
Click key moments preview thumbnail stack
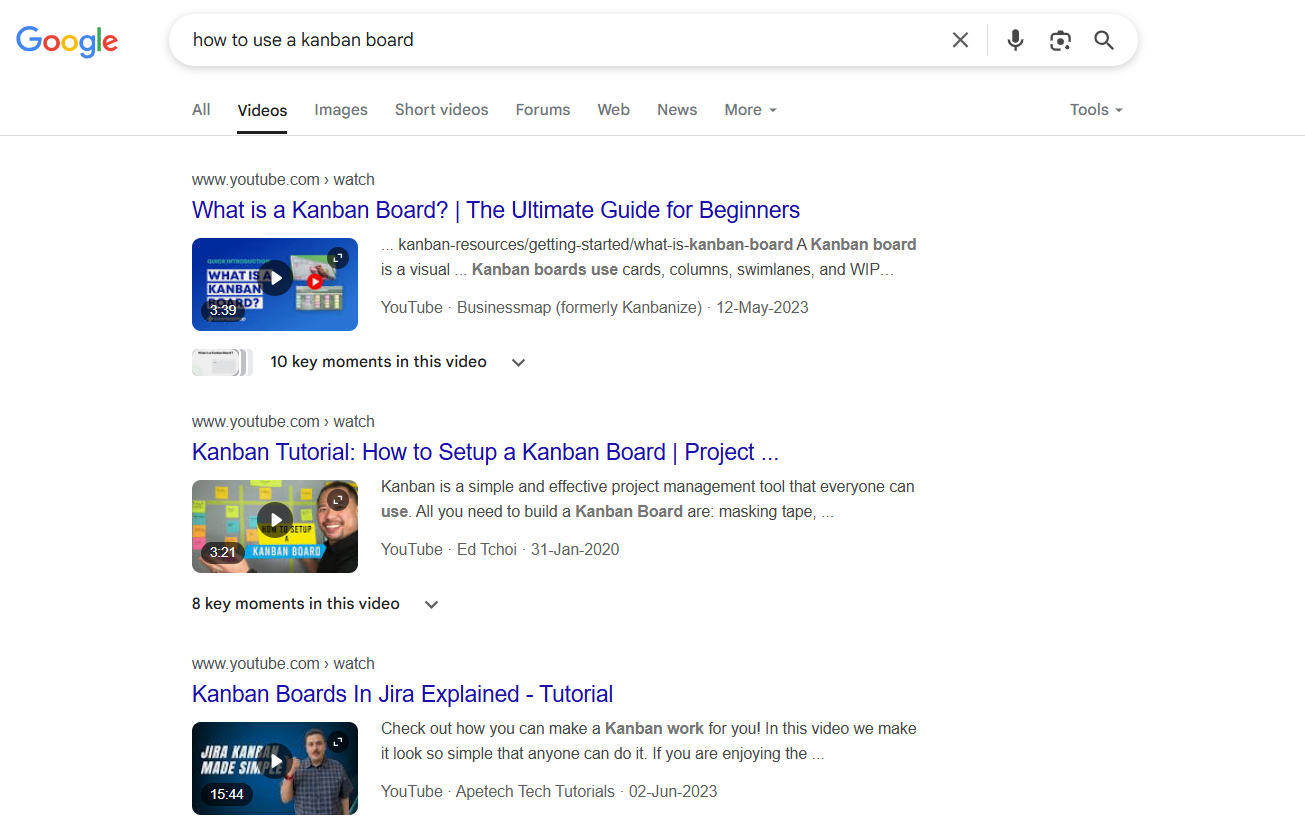pyautogui.click(x=222, y=362)
